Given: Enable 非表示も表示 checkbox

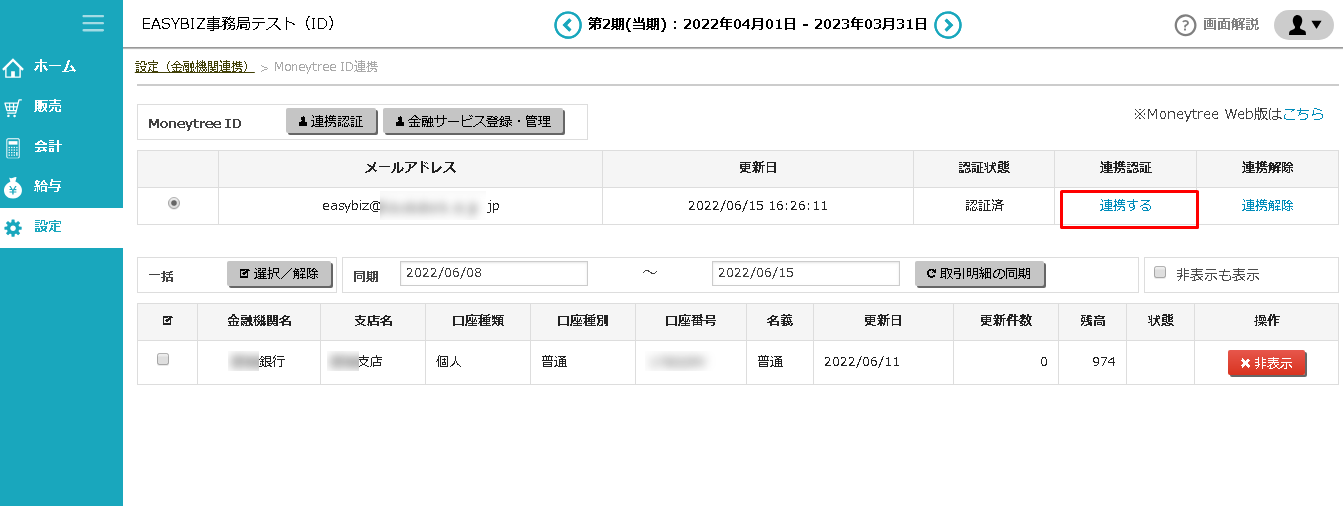Looking at the screenshot, I should pos(1160,273).
